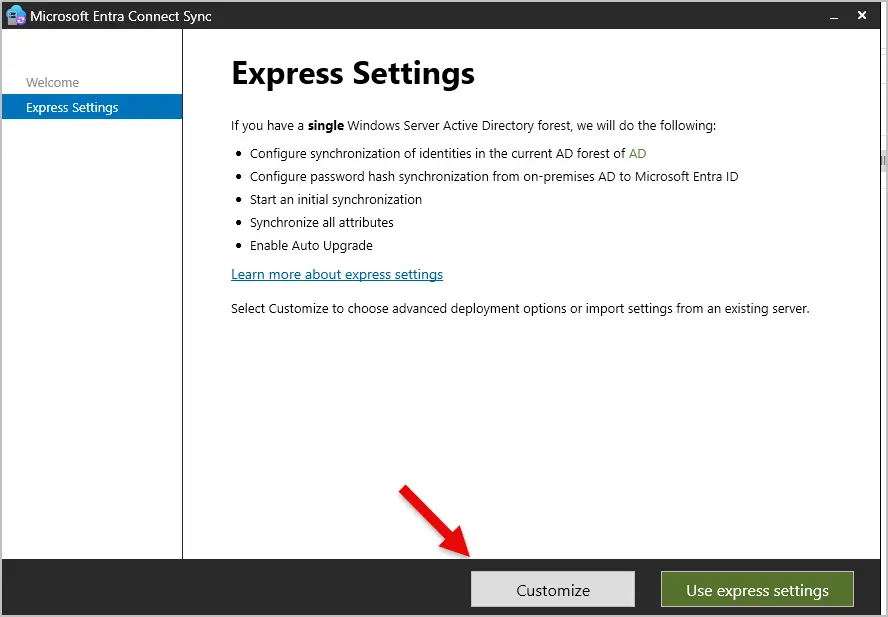Select the Express Settings sidebar step
This screenshot has height=617, width=888.
(x=72, y=107)
